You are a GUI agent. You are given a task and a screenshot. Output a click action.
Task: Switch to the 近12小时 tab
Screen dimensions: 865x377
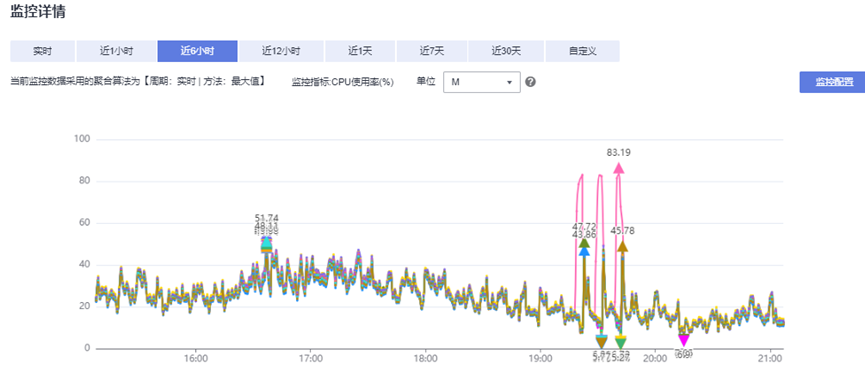coord(281,51)
